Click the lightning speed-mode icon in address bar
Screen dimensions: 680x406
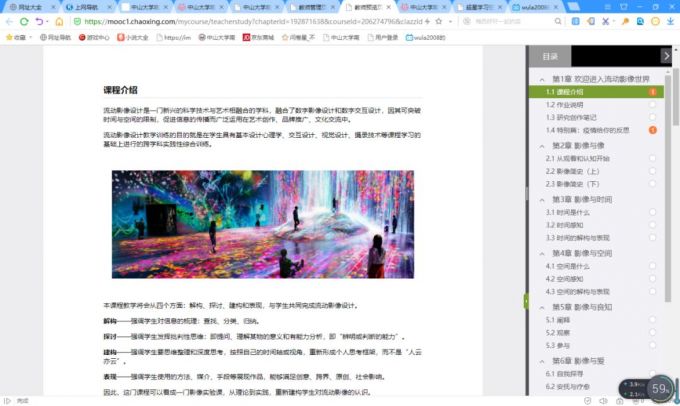pos(428,21)
